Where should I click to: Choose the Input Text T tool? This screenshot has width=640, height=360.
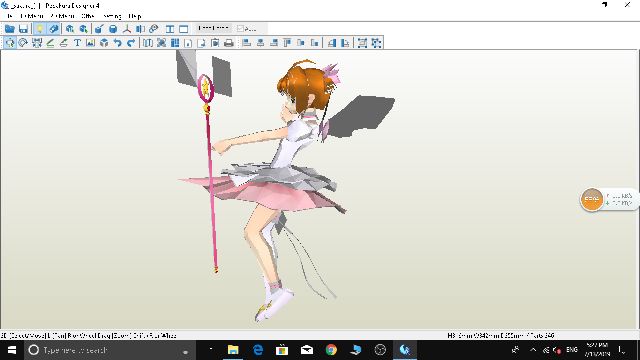click(x=77, y=42)
